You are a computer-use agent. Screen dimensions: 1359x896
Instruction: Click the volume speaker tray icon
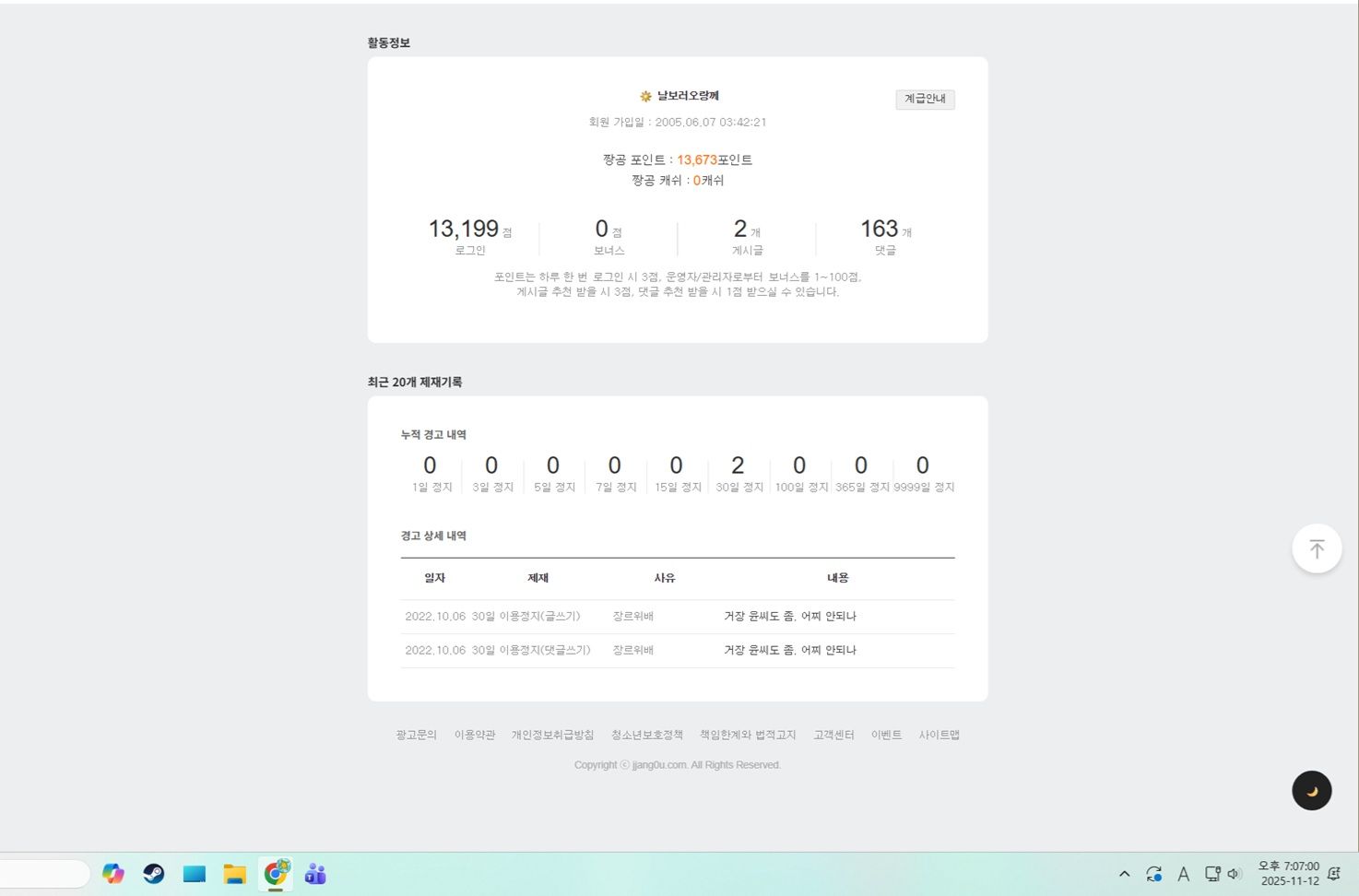pos(1235,874)
